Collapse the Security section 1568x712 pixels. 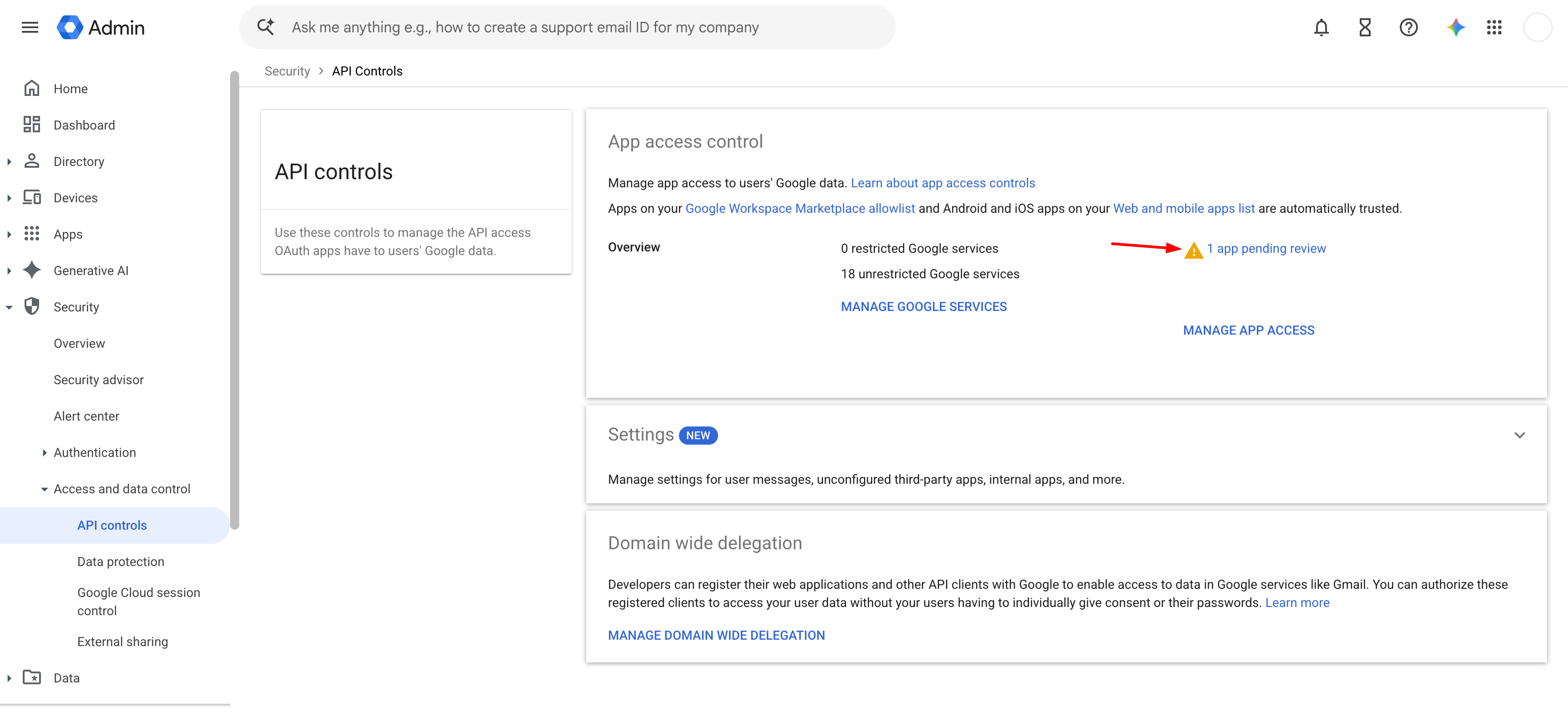[9, 307]
